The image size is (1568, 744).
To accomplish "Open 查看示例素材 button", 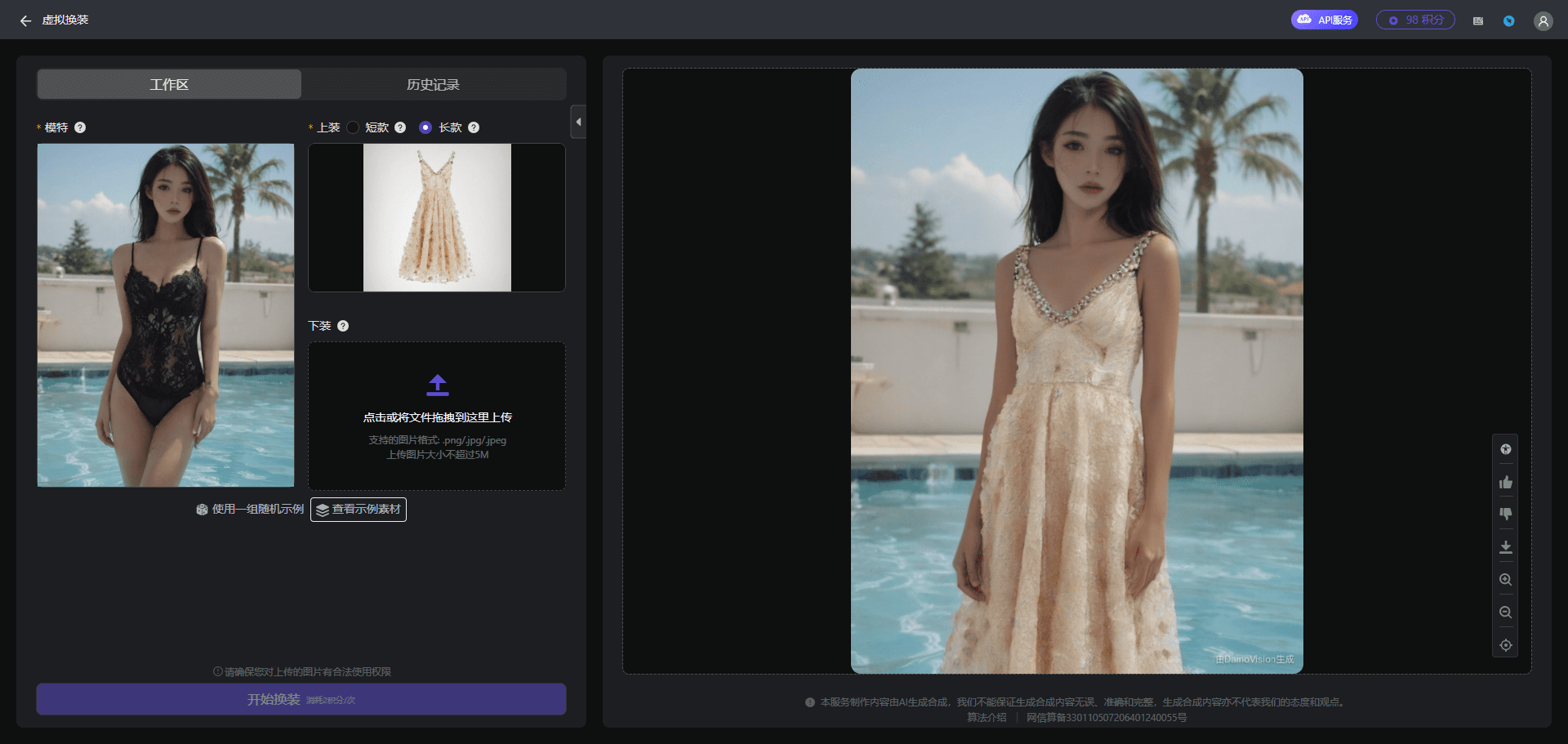I will click(359, 510).
